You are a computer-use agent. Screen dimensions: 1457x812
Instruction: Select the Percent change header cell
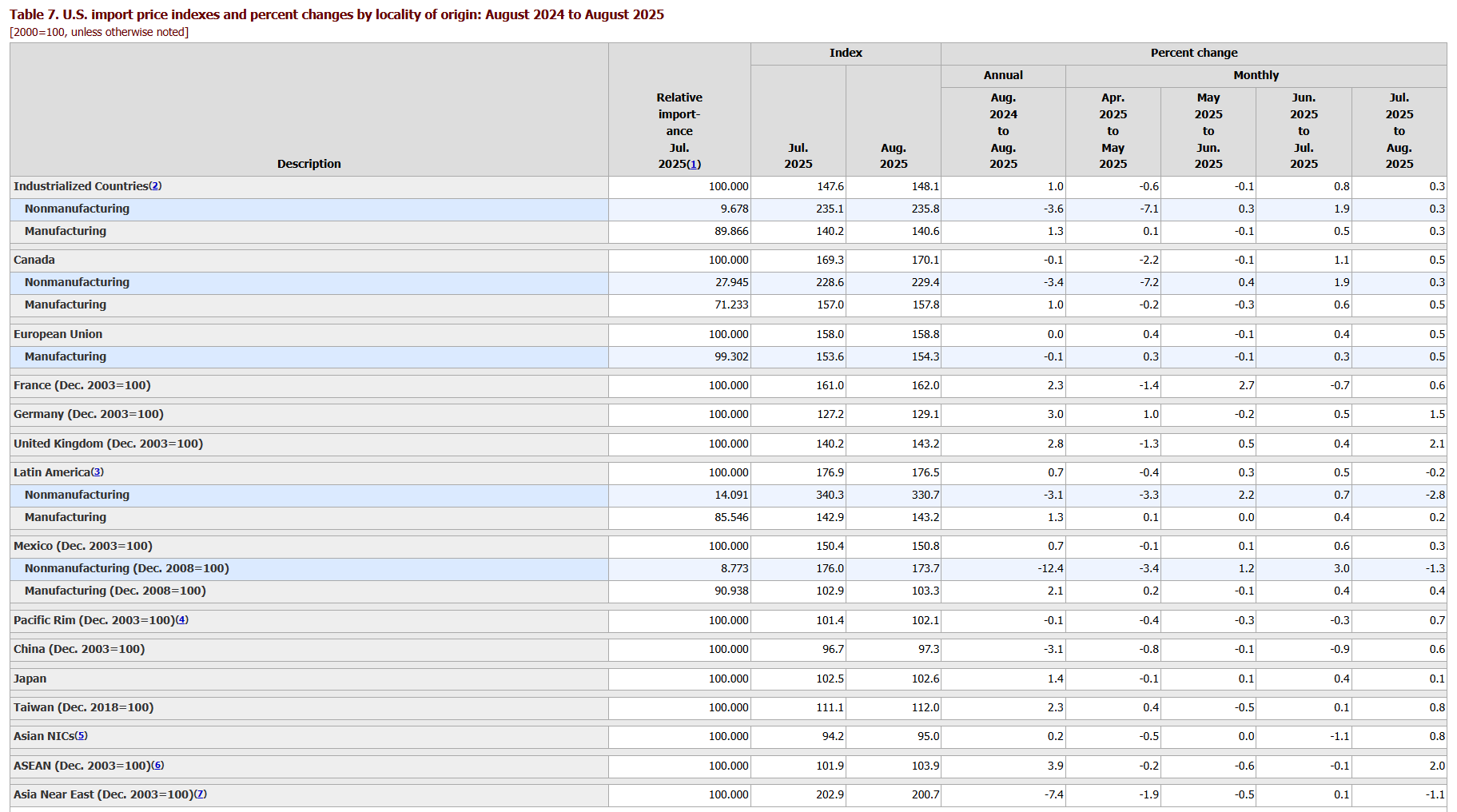tap(1193, 54)
